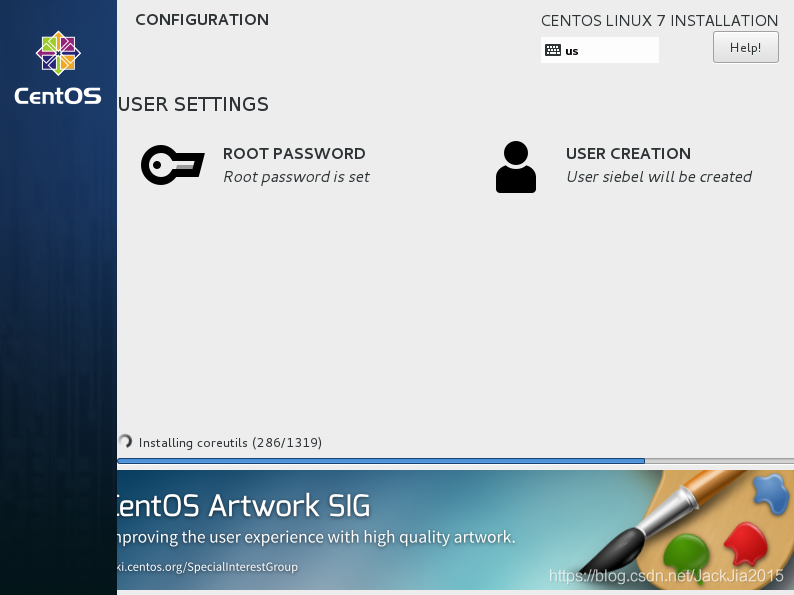This screenshot has width=794, height=595.
Task: Select the 'us' keyboard layout field
Action: click(600, 50)
